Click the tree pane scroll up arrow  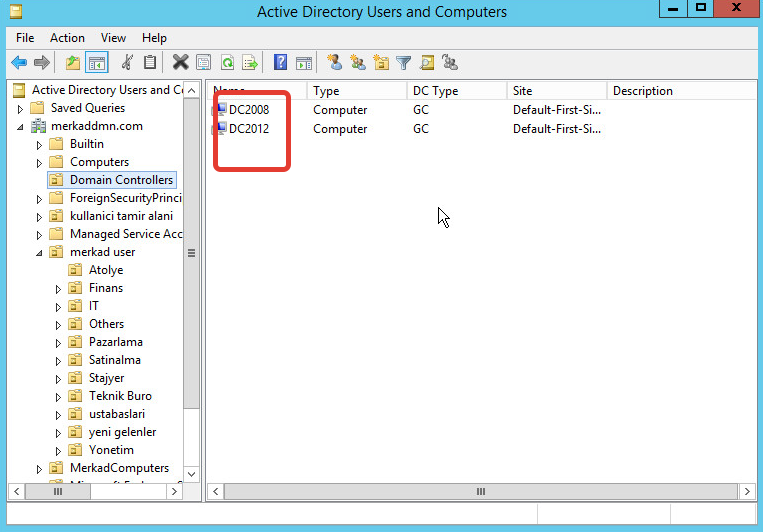192,91
